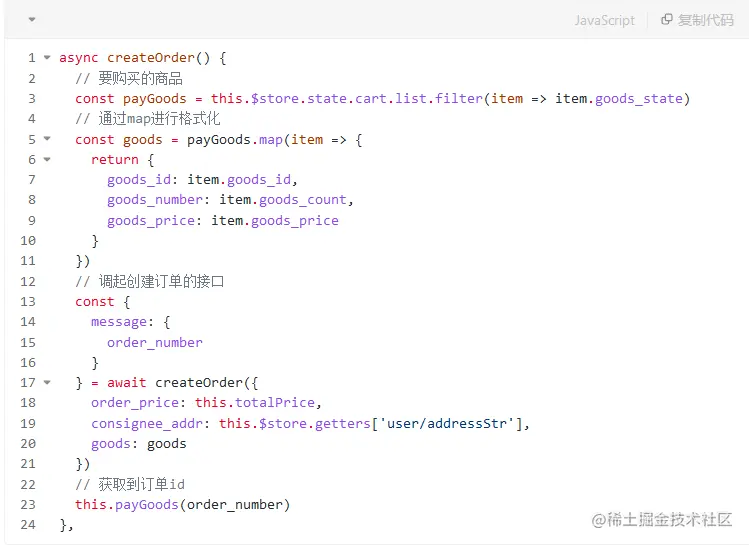
Task: Fold the line 1 createOrder function
Action: point(47,57)
